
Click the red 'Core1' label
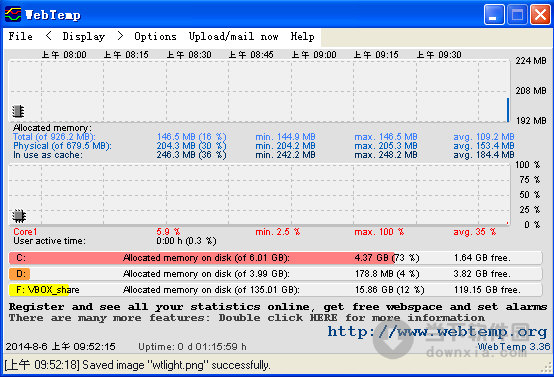(25, 232)
